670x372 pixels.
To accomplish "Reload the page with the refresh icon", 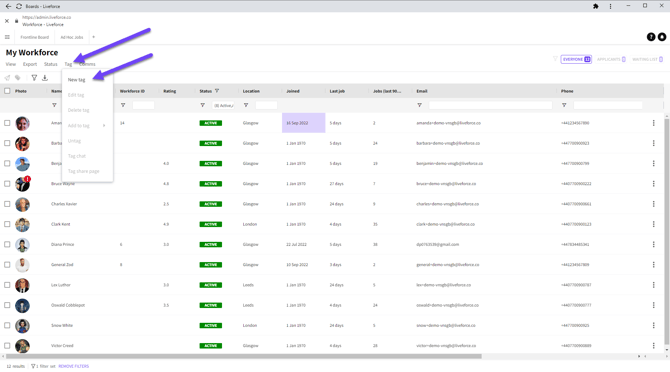I will (19, 6).
